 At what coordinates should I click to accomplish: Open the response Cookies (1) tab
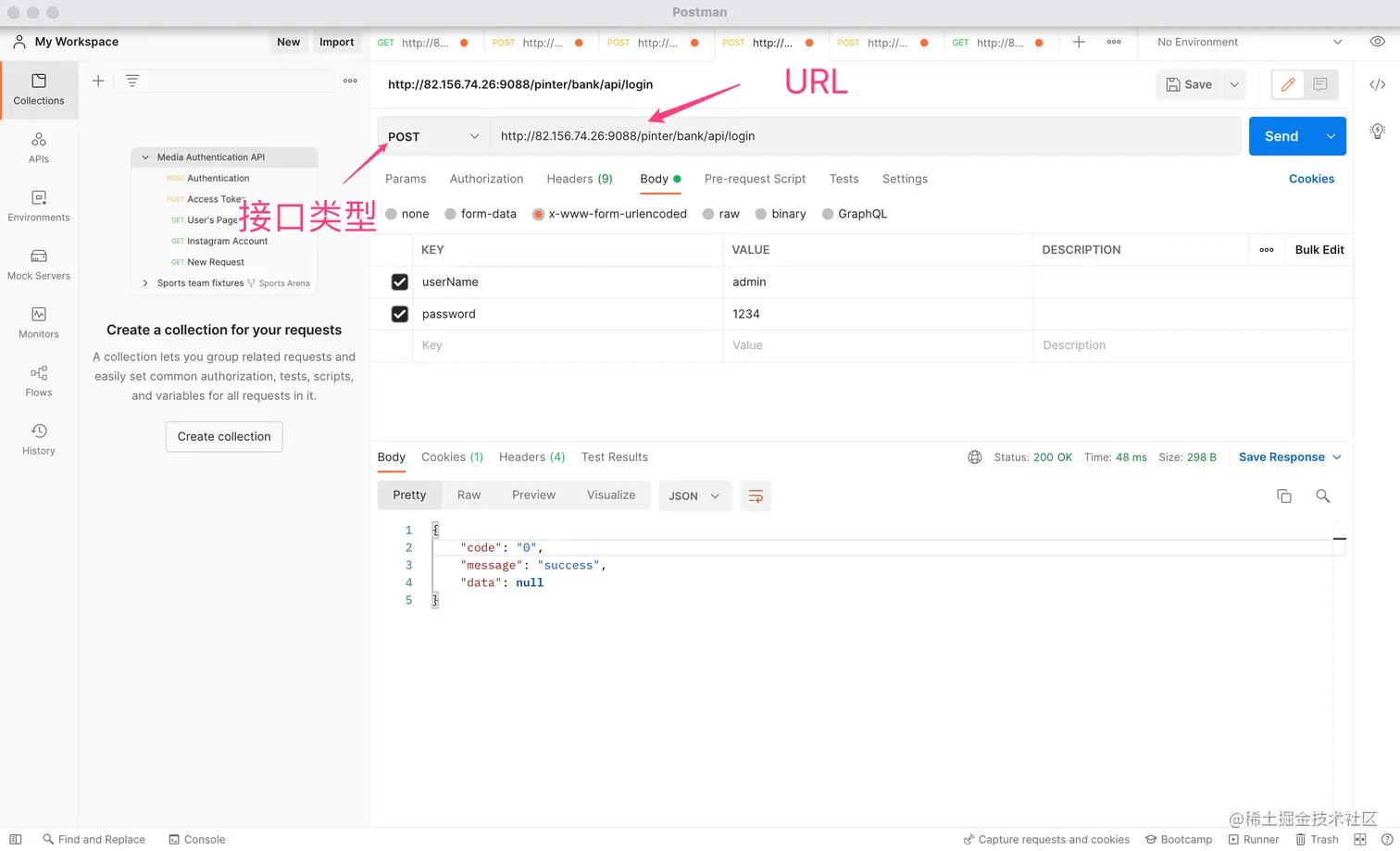pos(452,457)
